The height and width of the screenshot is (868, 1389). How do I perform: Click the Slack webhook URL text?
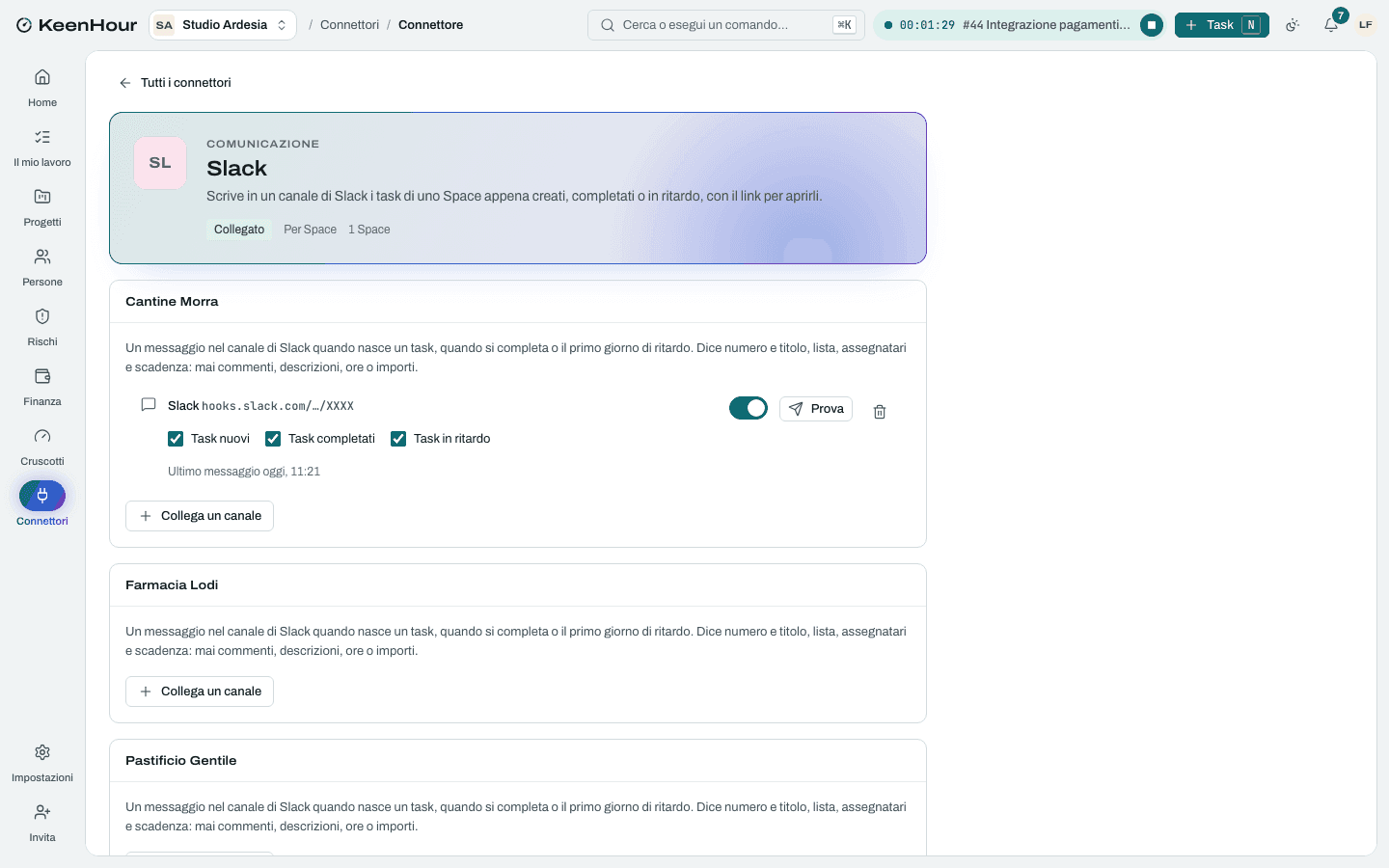278,406
